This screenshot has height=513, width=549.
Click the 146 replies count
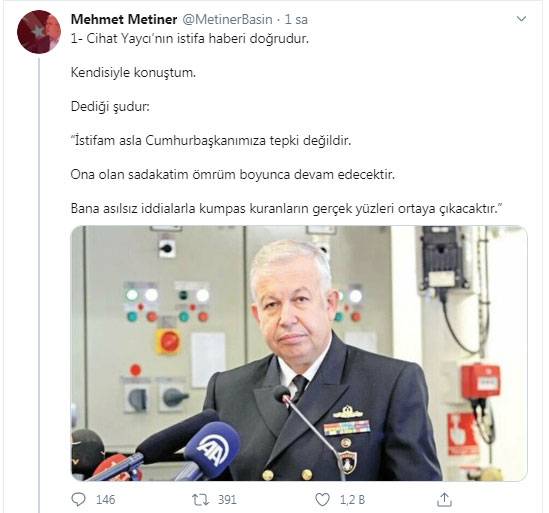[x=105, y=500]
